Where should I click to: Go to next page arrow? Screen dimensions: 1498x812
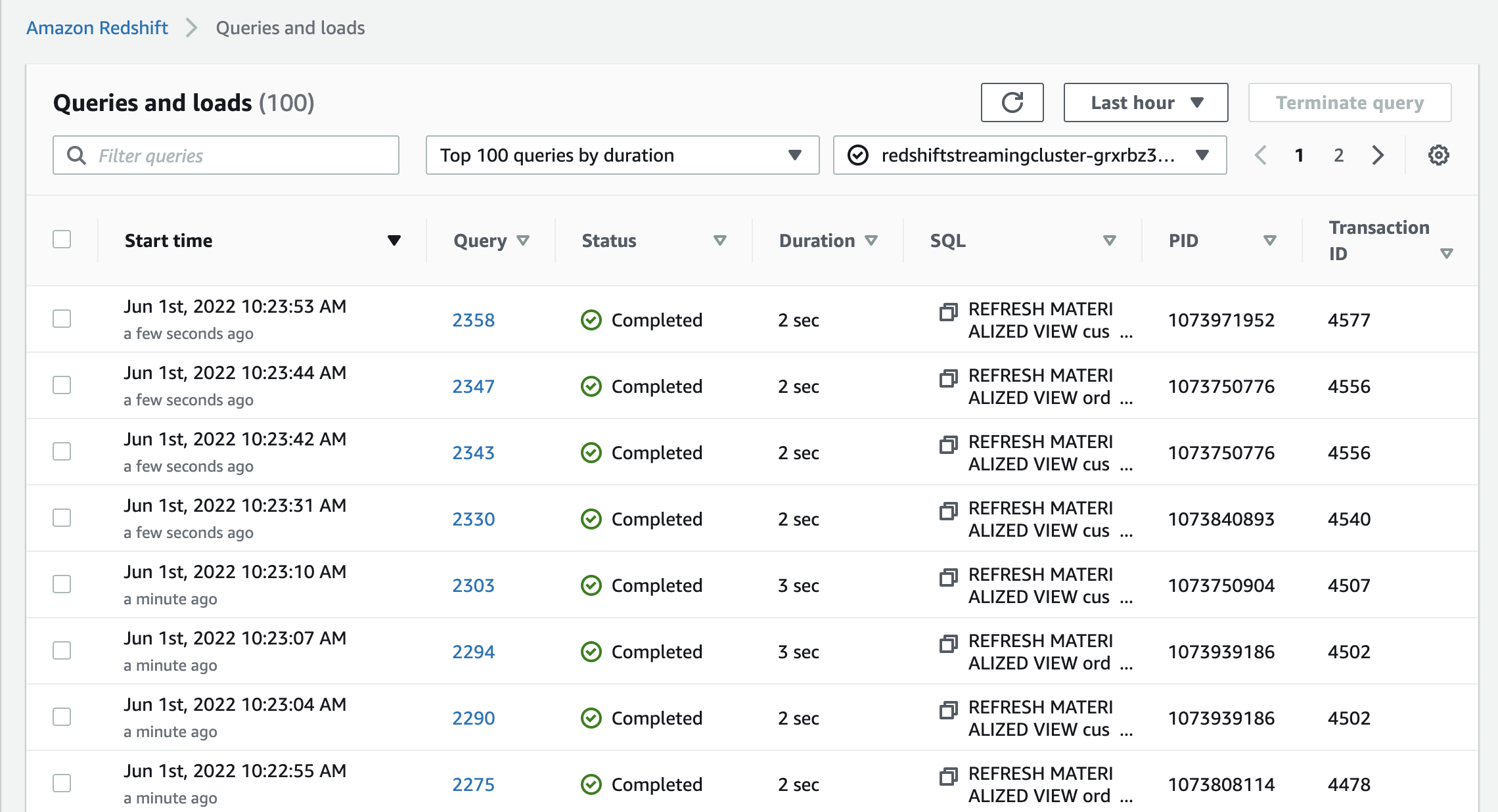(1378, 155)
